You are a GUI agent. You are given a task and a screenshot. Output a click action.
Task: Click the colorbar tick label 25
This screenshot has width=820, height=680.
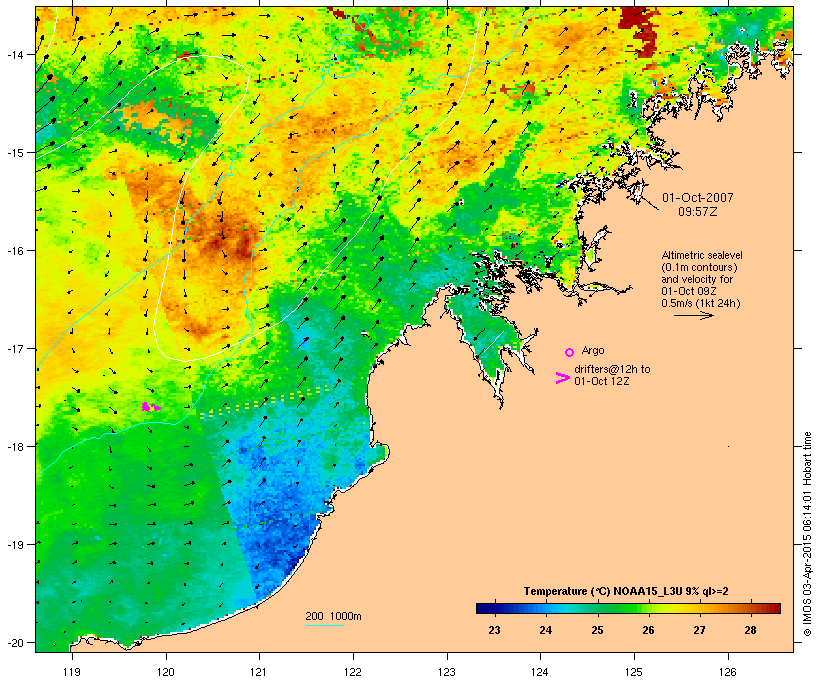[x=597, y=630]
